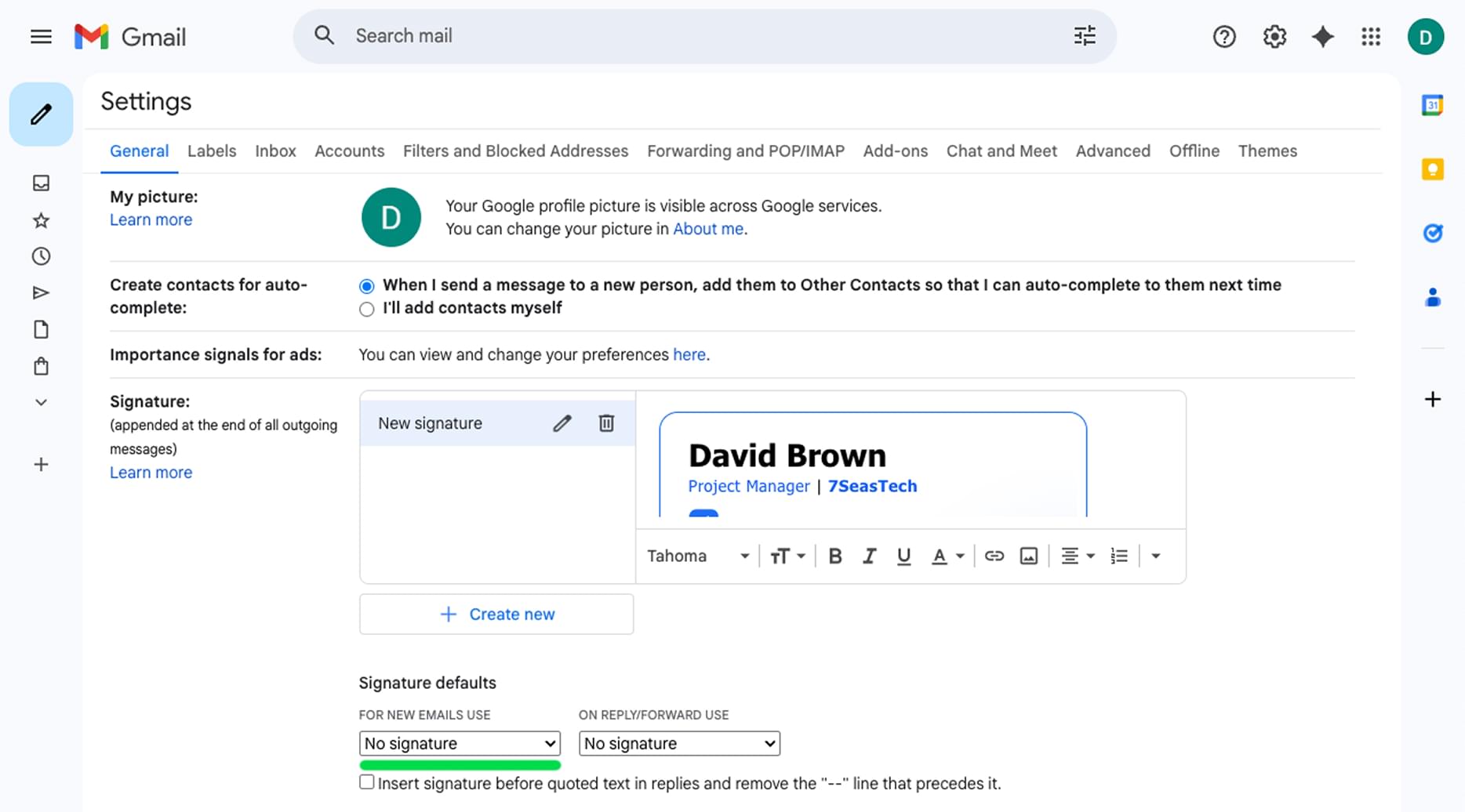Image resolution: width=1465 pixels, height=812 pixels.
Task: Delete the New signature trash icon
Action: point(606,423)
